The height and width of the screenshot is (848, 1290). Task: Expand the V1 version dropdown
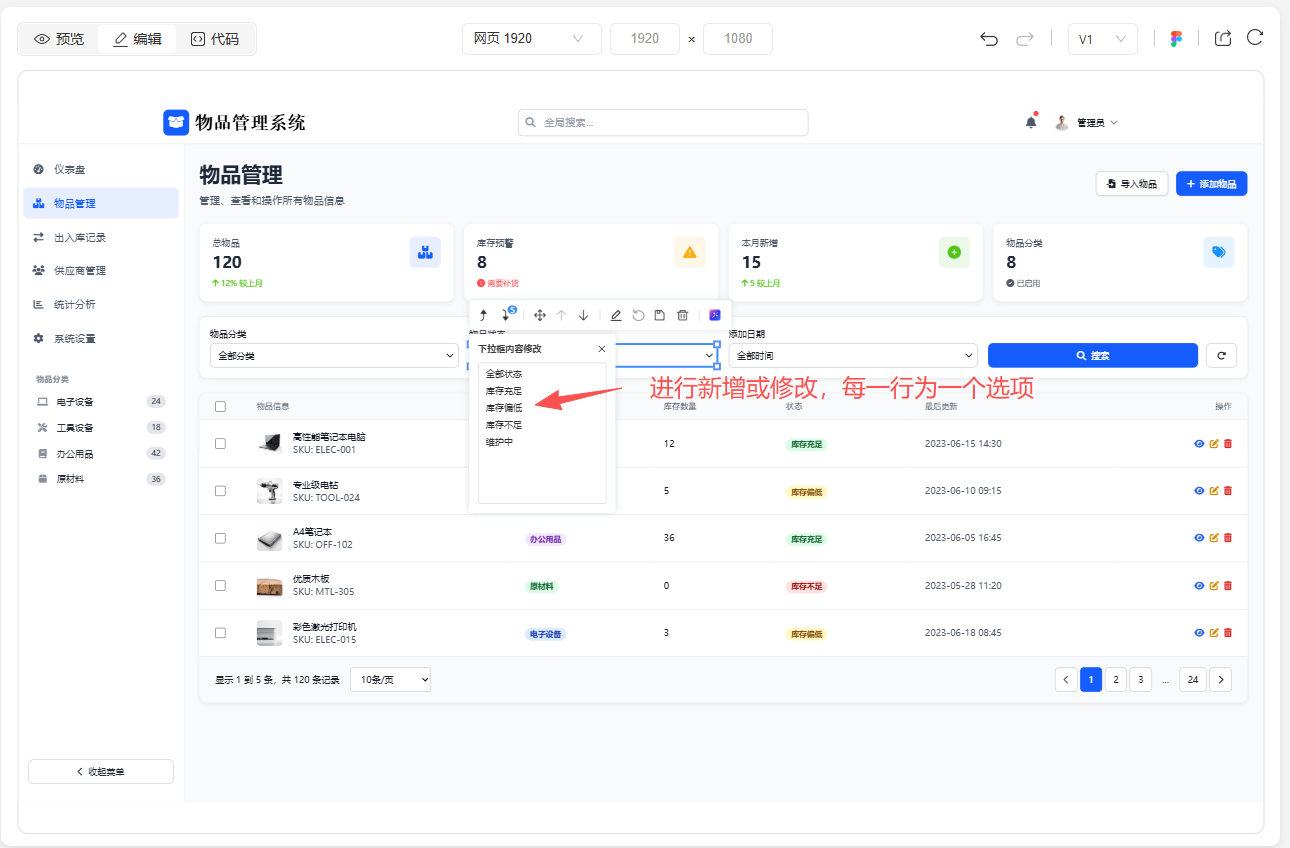pyautogui.click(x=1102, y=39)
